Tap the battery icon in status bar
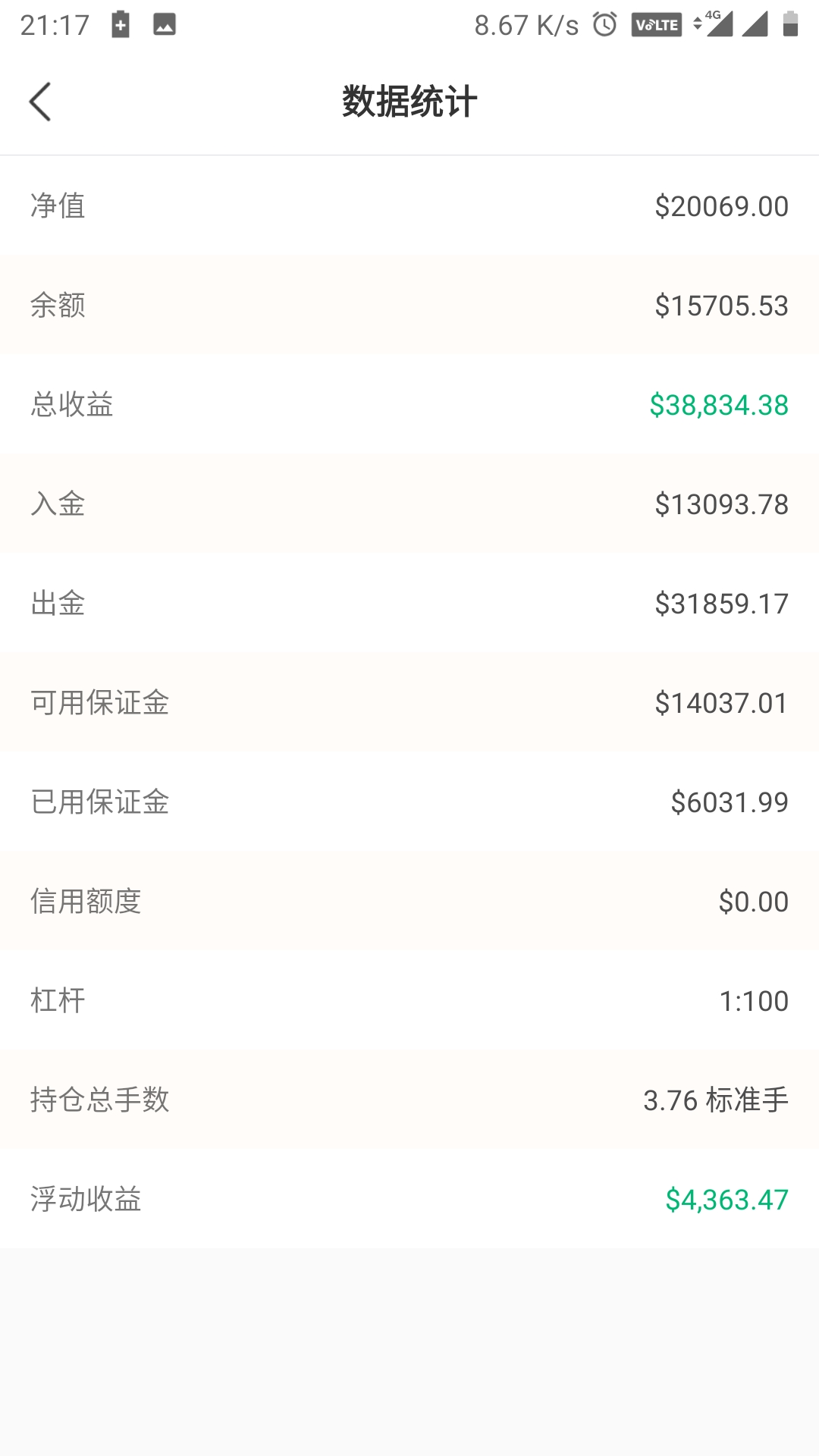 [790, 24]
